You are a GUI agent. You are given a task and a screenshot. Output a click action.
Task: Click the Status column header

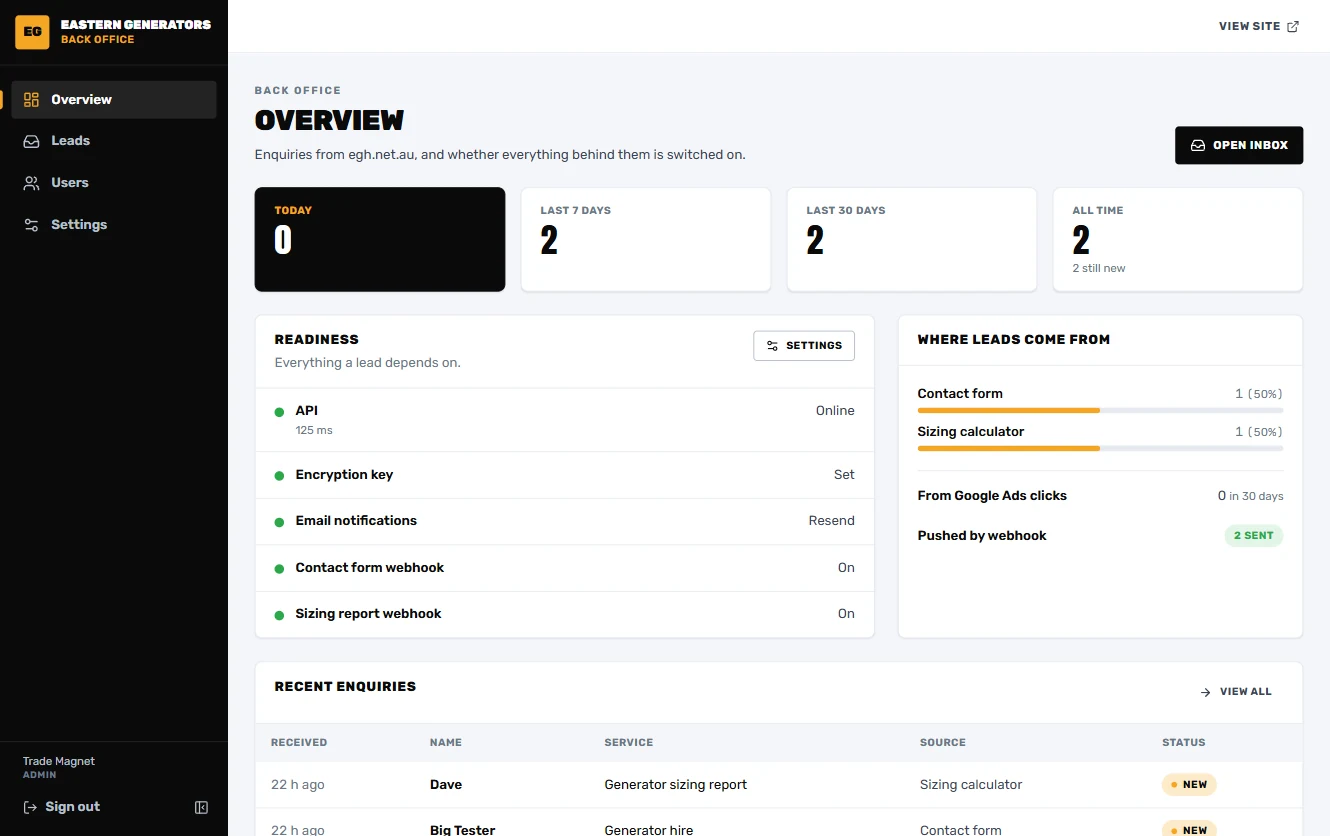[1184, 743]
